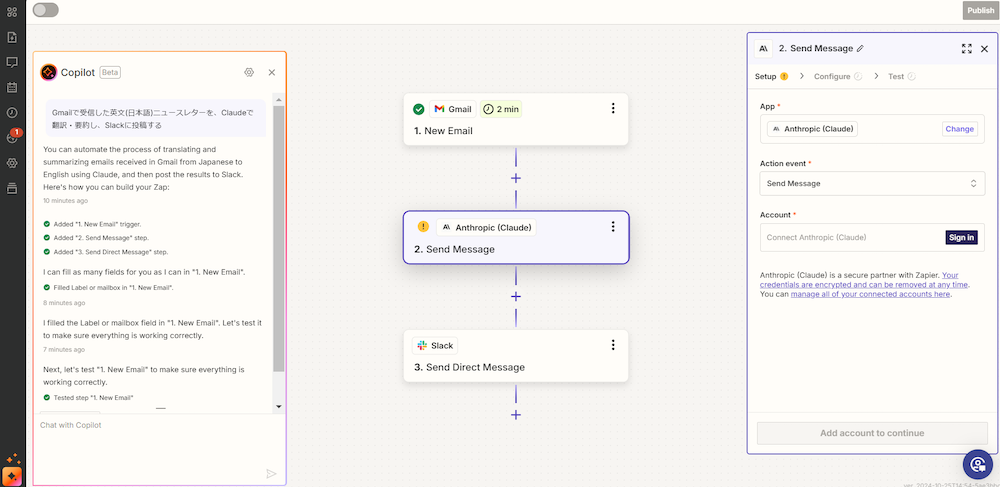1000x487 pixels.
Task: Open the chat bubble icon in left sidebar
Action: pyautogui.click(x=11, y=62)
